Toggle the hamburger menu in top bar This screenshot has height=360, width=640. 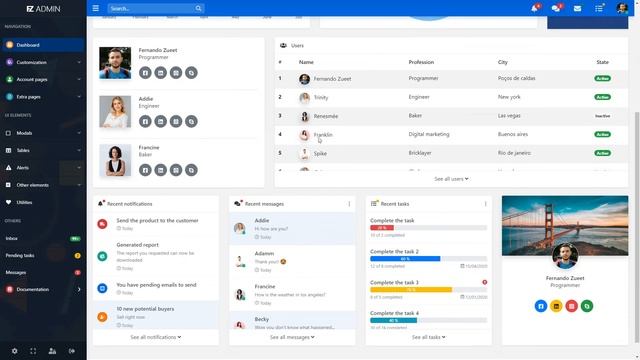pyautogui.click(x=96, y=8)
